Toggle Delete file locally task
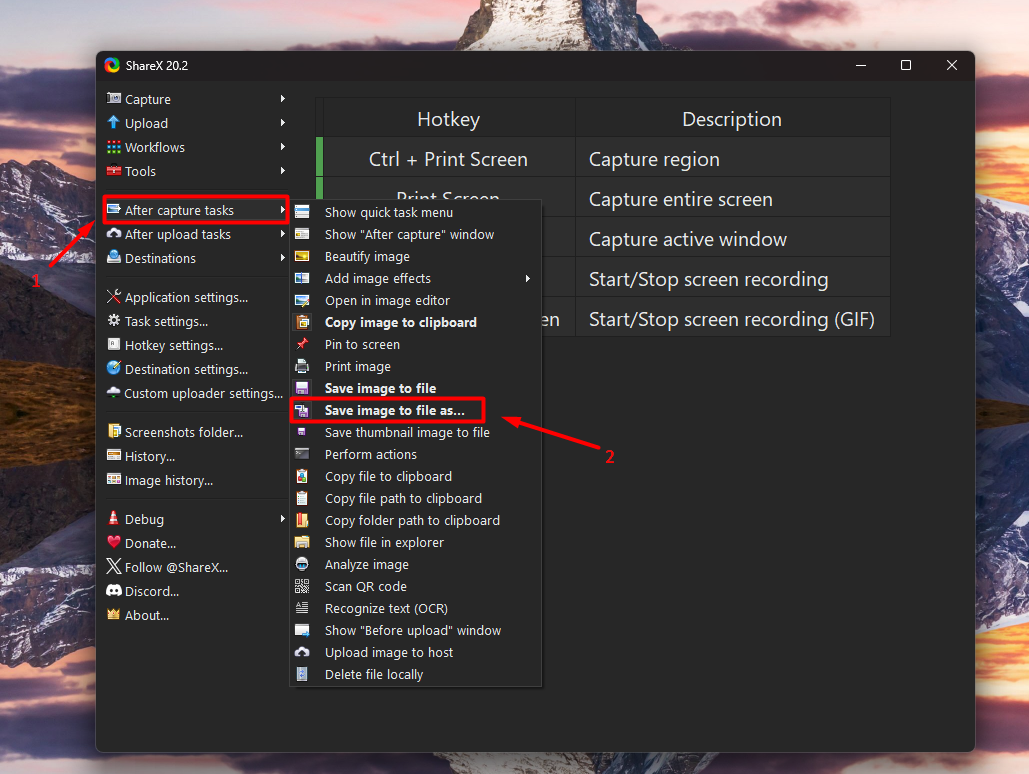 (415, 674)
